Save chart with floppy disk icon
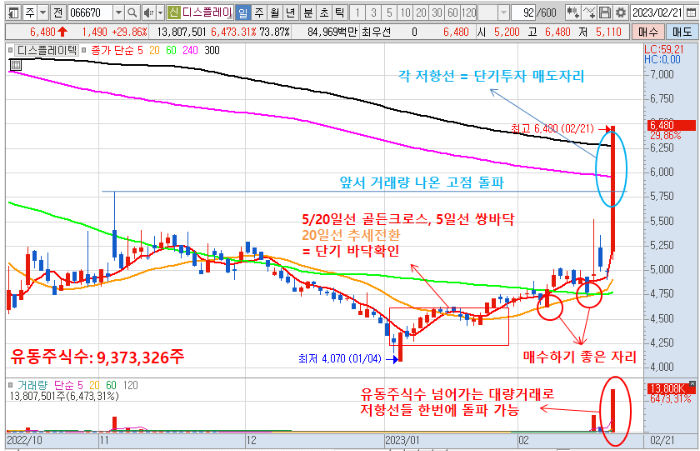The width and height of the screenshot is (700, 451). coord(605,13)
